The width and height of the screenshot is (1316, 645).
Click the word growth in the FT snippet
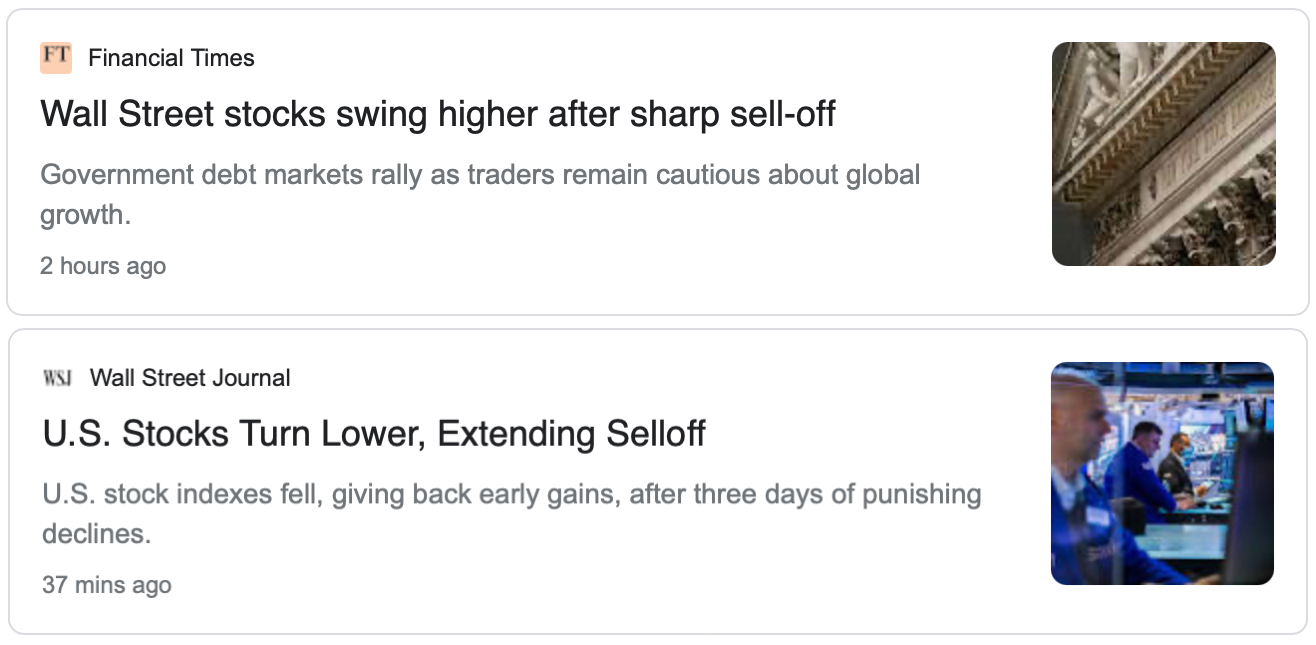click(x=85, y=215)
